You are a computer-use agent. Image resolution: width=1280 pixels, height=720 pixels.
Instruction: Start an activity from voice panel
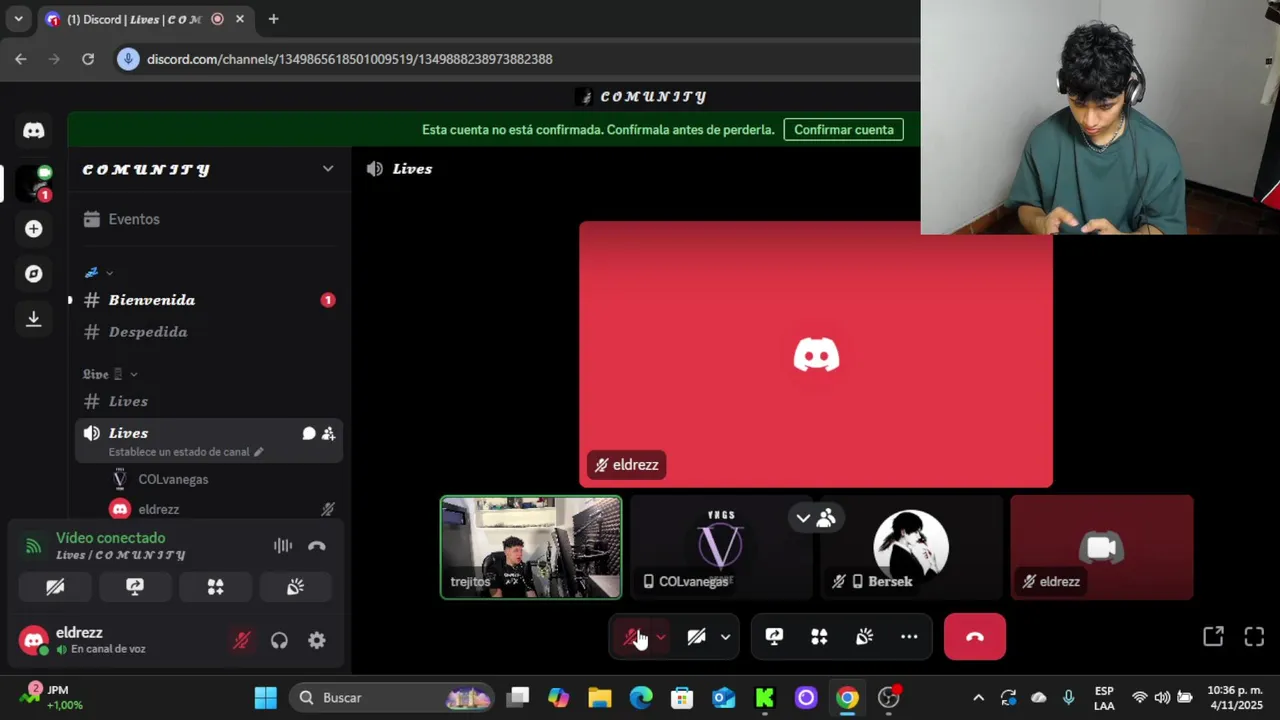pyautogui.click(x=215, y=587)
